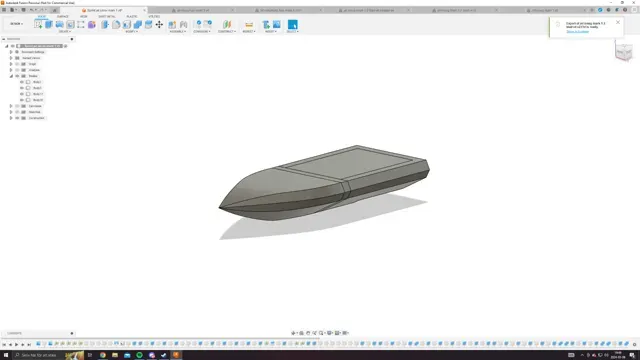The image size is (640, 360).
Task: Click the Construct plane icon
Action: [227, 24]
